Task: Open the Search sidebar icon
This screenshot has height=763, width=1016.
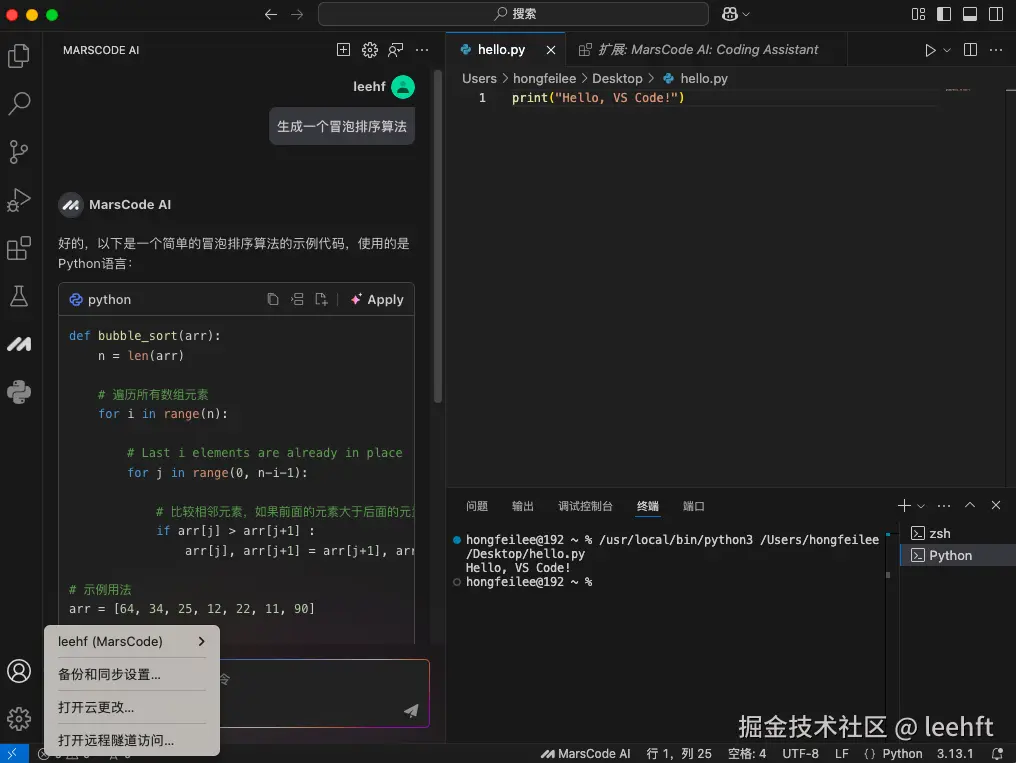Action: point(20,104)
